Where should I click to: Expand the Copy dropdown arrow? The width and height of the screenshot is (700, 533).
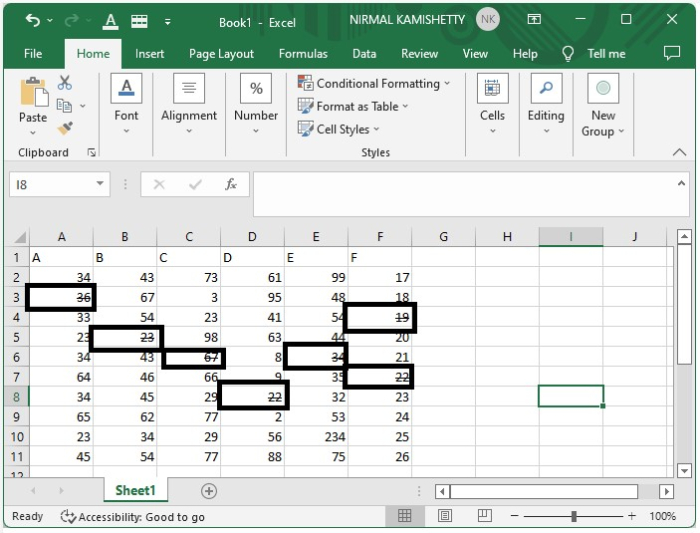pos(83,106)
